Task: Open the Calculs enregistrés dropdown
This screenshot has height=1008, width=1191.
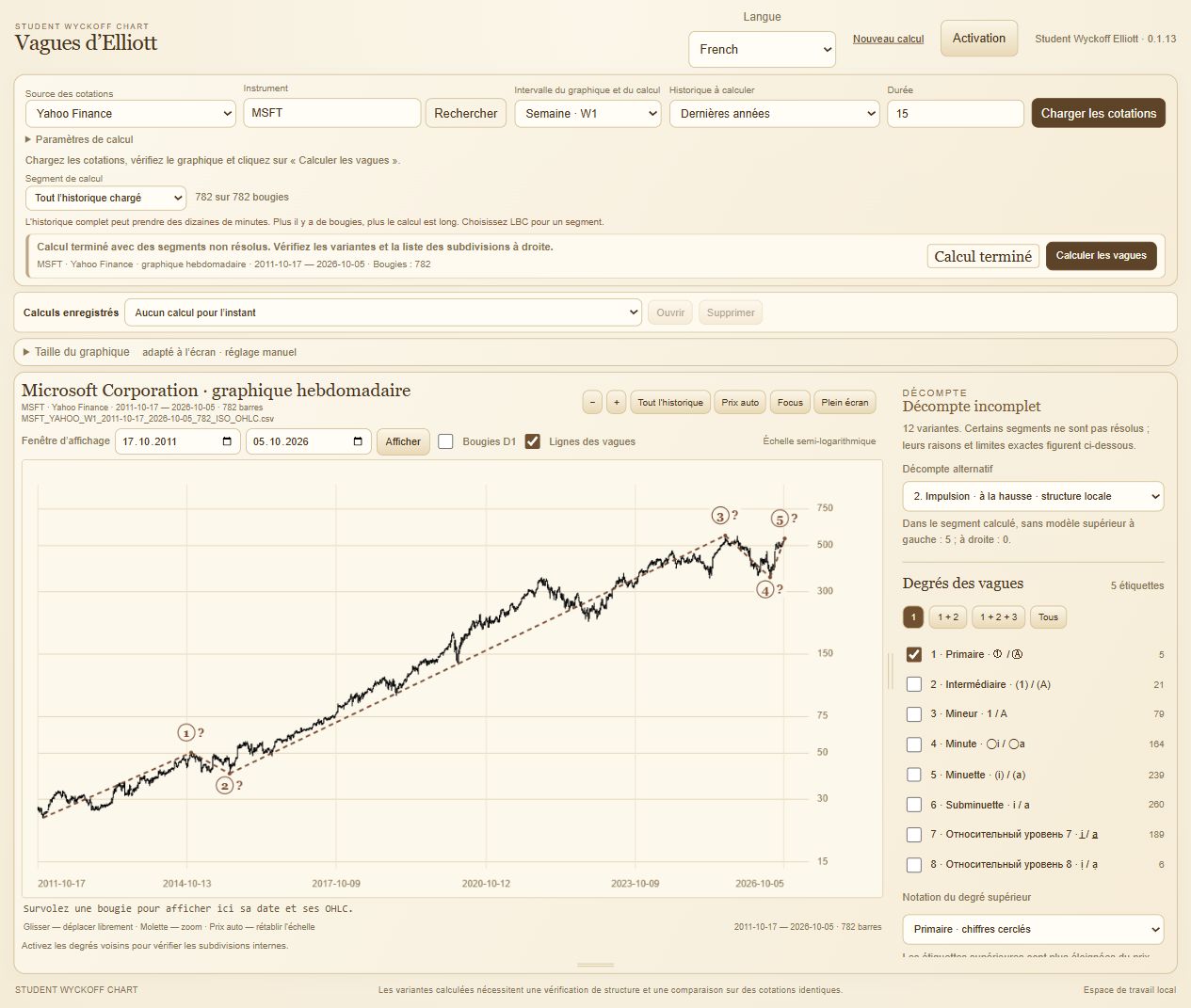Action: click(383, 312)
